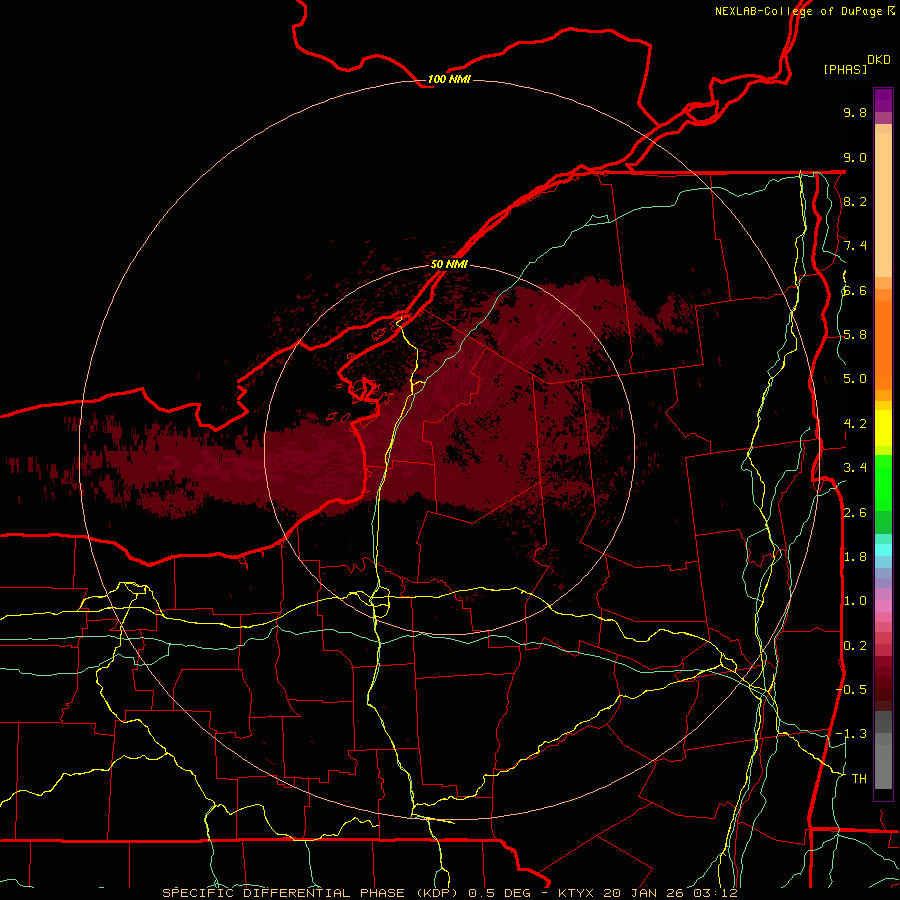Click the [PHAS] units label

point(845,69)
